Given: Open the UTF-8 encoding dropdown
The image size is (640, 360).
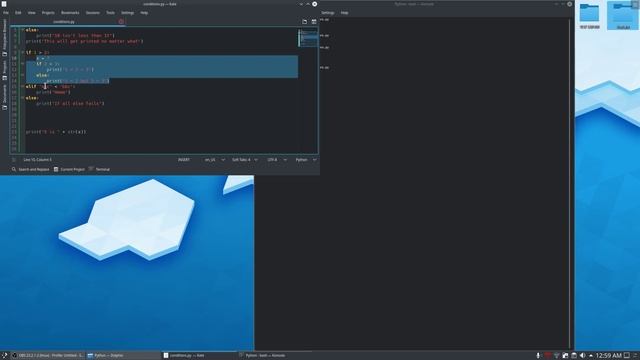Looking at the screenshot, I should coord(277,160).
